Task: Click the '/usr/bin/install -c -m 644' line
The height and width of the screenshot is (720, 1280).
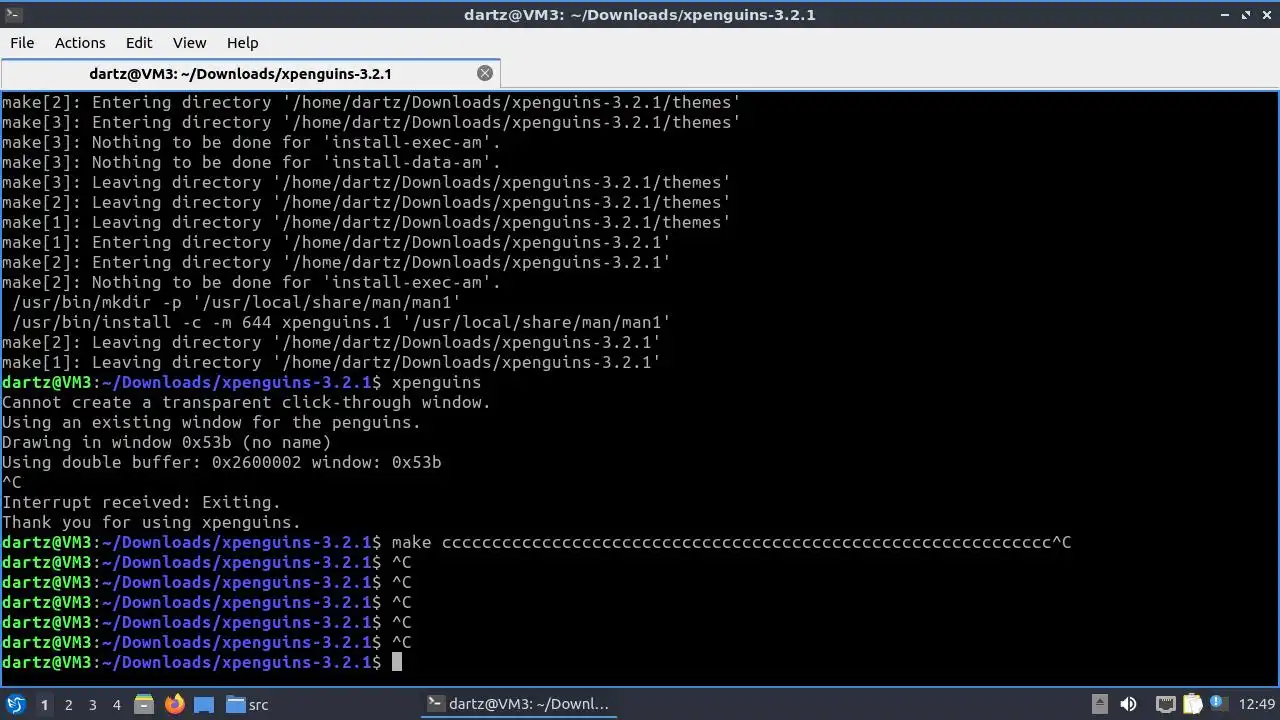Action: pos(341,322)
